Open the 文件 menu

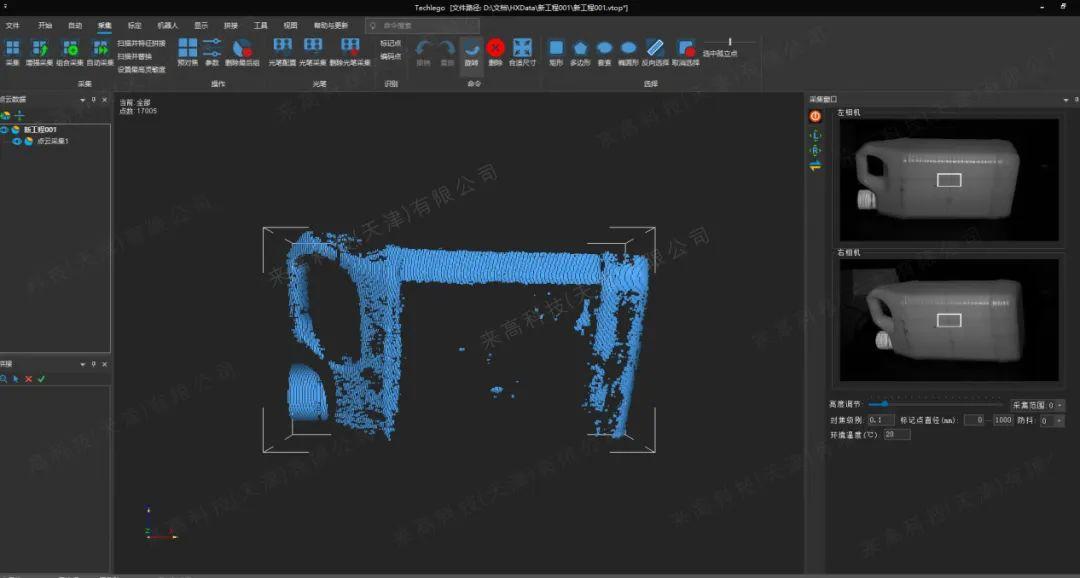click(x=12, y=25)
